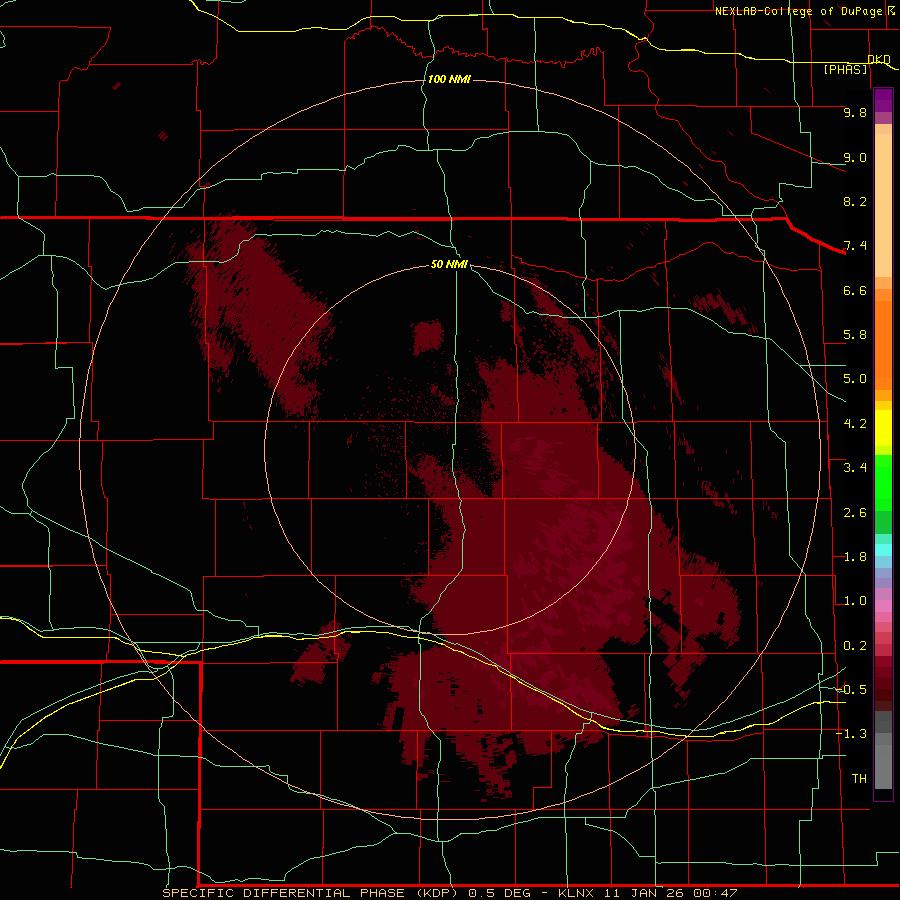Select the 7.4 value on the color scale
Screen dimensions: 900x900
point(855,246)
